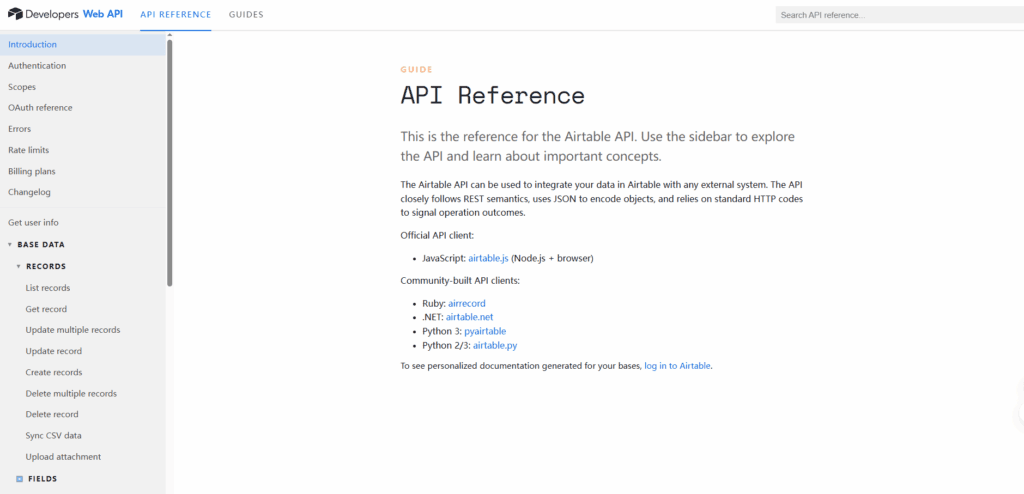
Task: Click the Airtable Developers logo icon
Action: click(15, 14)
